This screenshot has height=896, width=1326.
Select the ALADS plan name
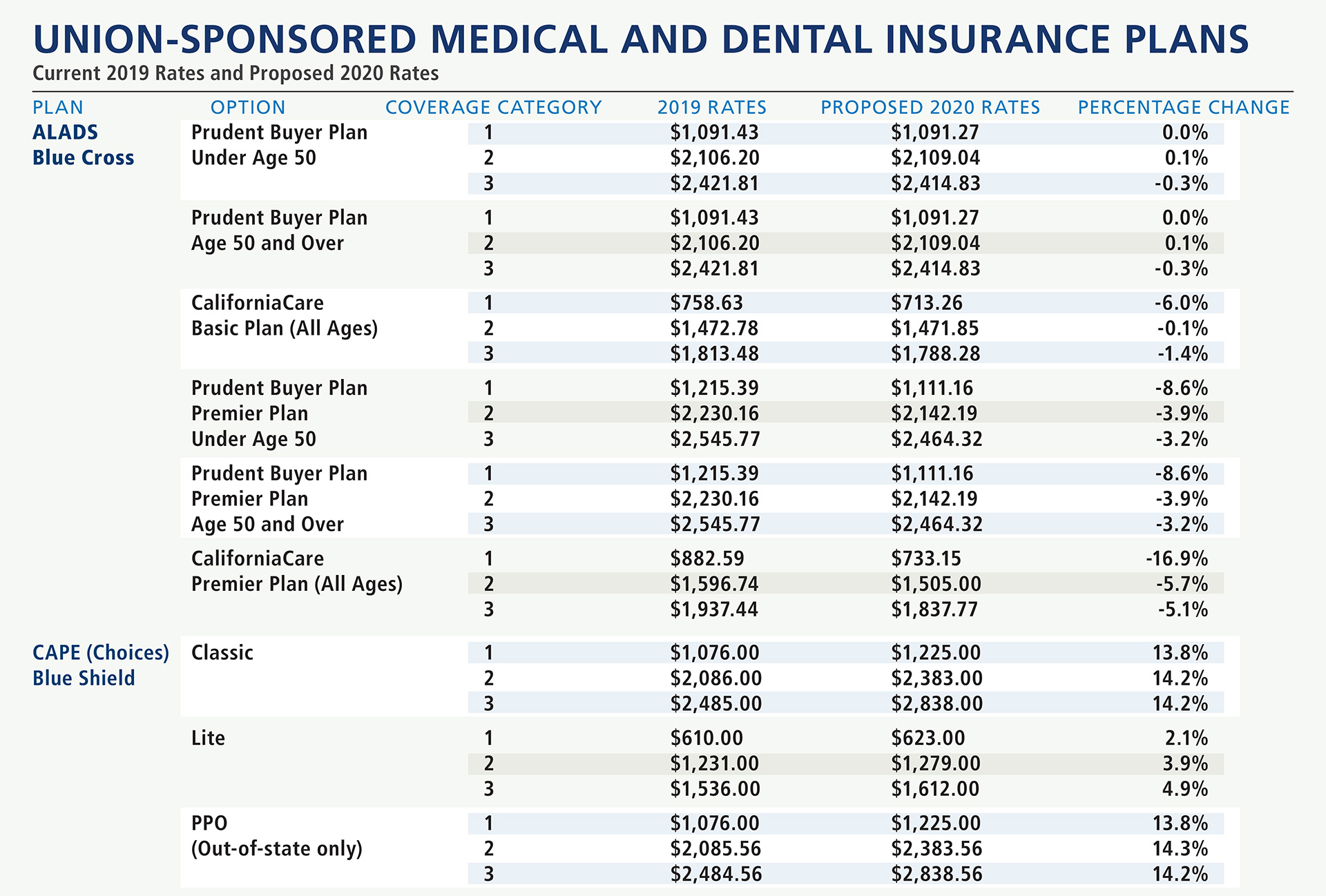pyautogui.click(x=66, y=133)
